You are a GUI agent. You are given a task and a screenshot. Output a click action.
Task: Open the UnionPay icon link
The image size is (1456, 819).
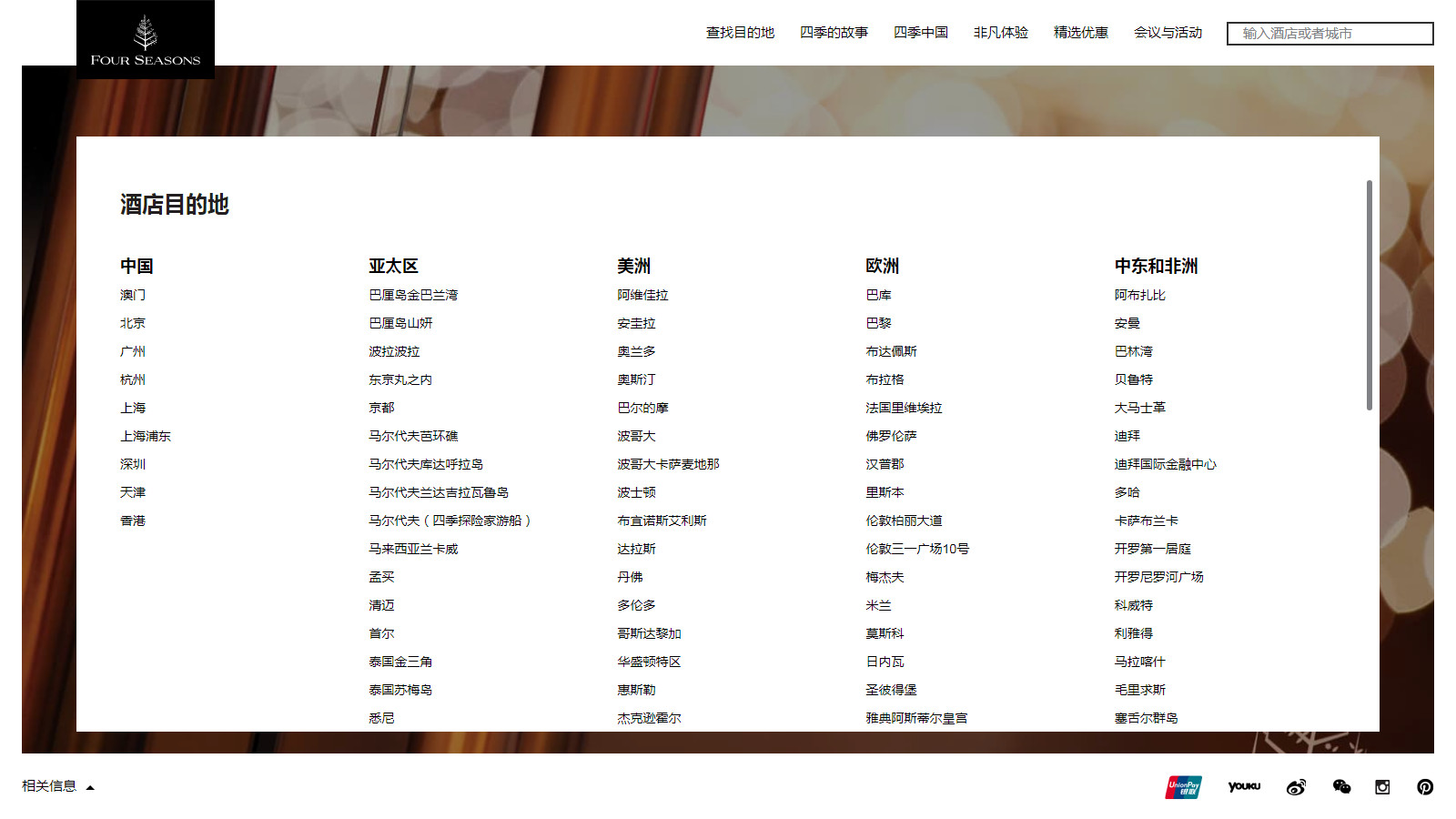point(1183,787)
